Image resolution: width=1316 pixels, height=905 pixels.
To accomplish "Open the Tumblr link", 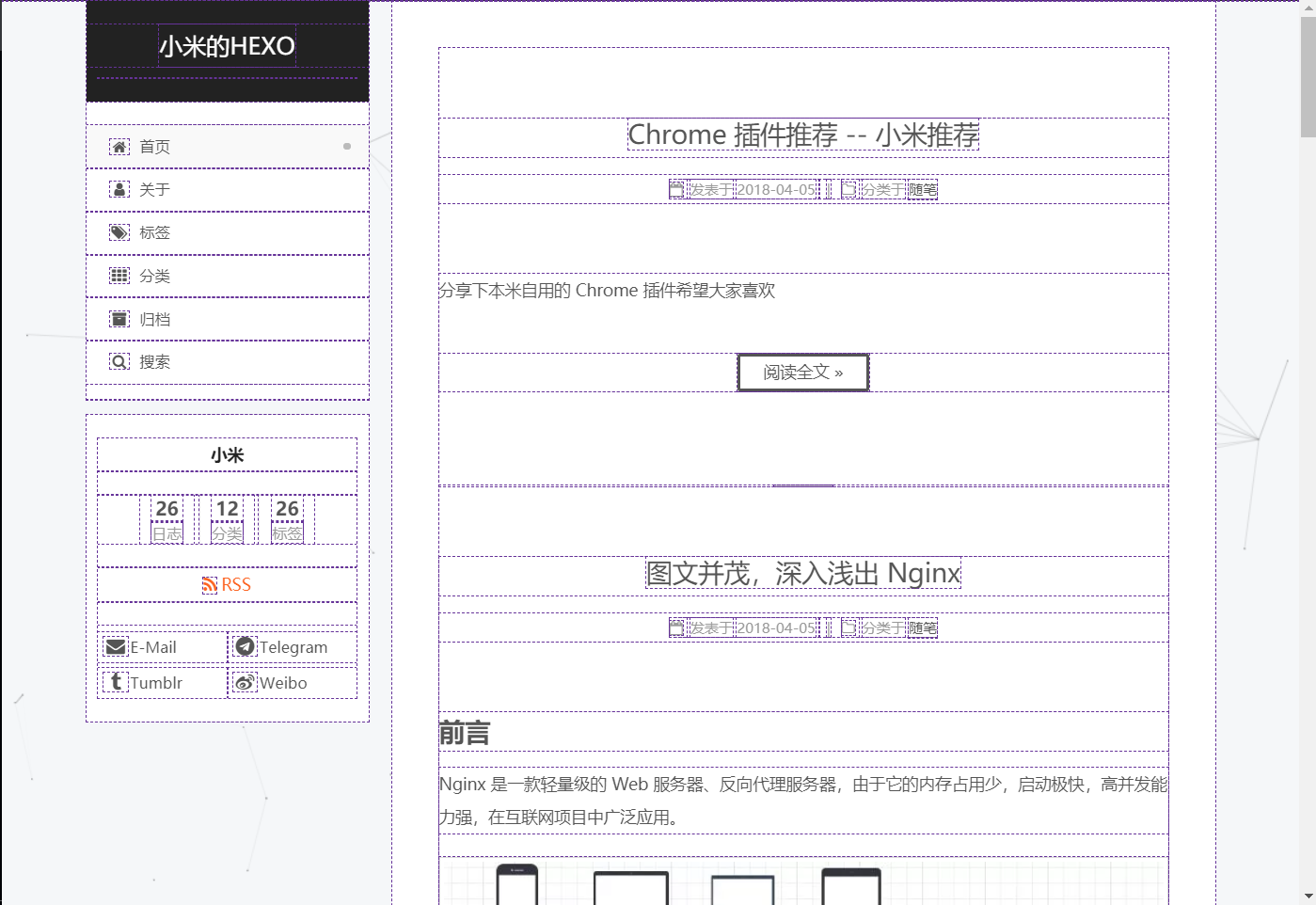I will click(x=164, y=682).
